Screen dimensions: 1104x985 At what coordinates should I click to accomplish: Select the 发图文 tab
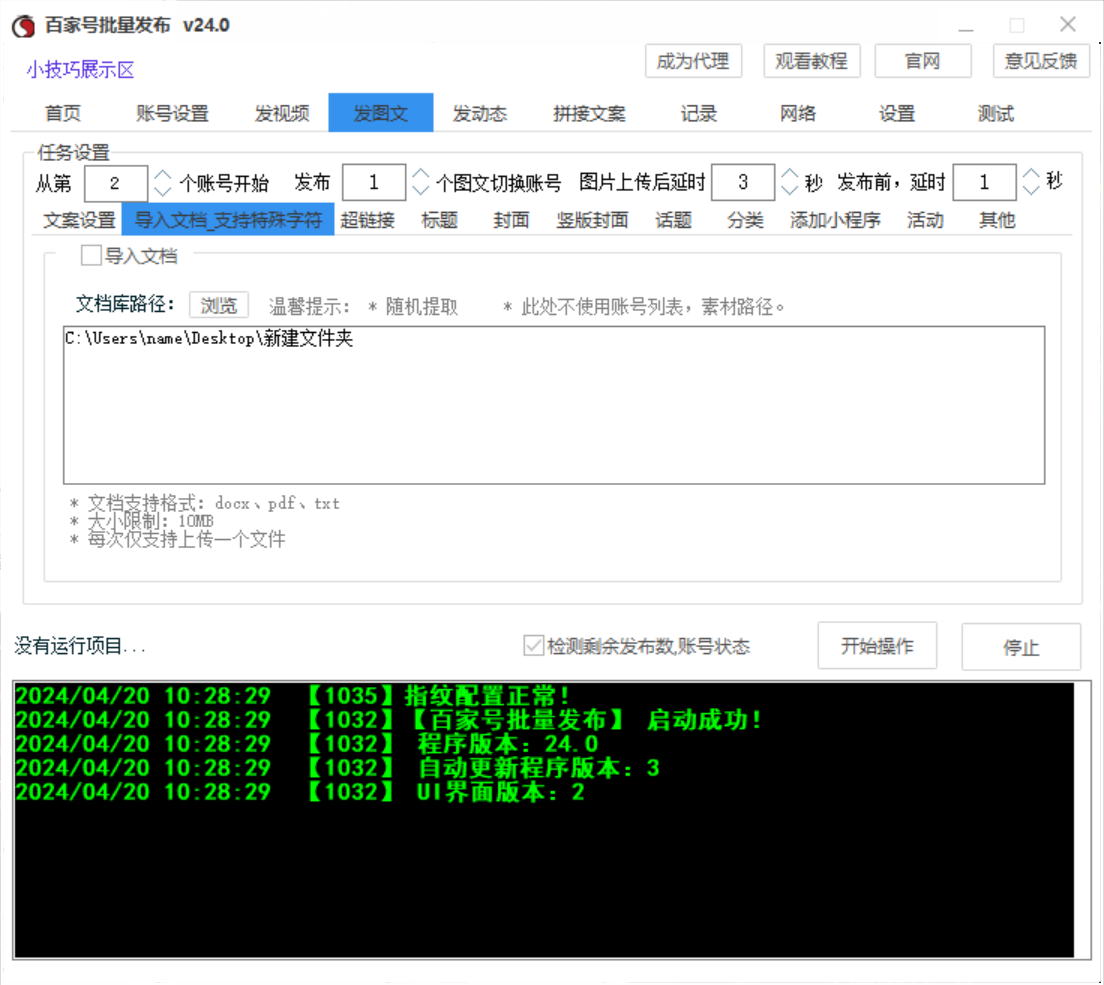pos(381,113)
